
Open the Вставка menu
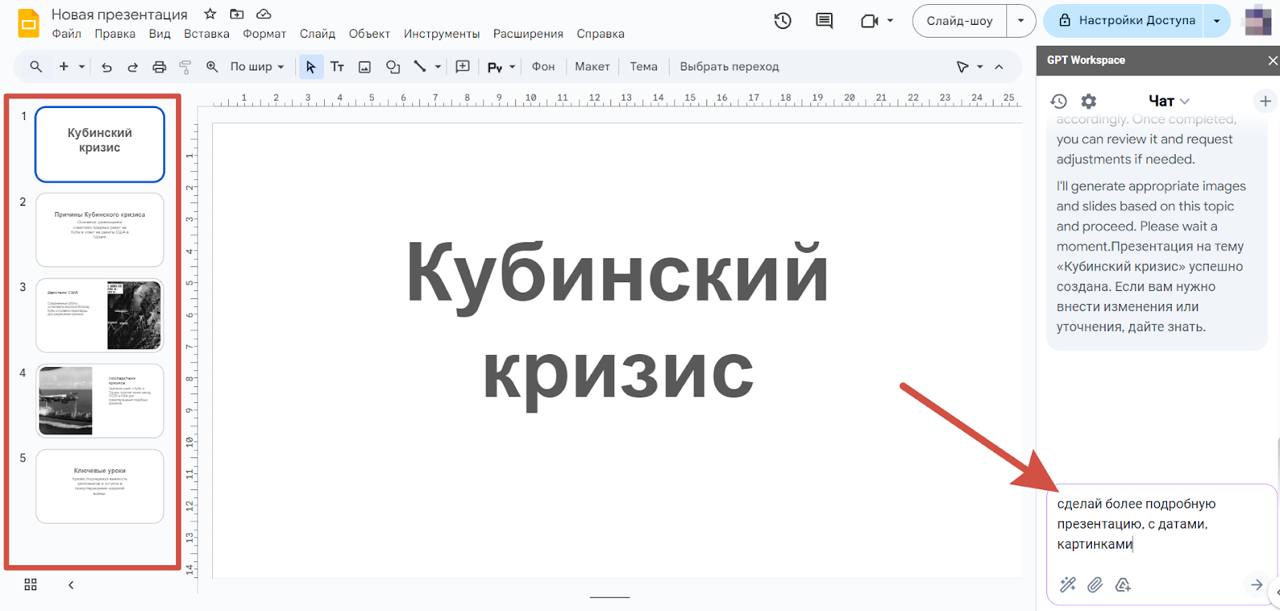(207, 34)
